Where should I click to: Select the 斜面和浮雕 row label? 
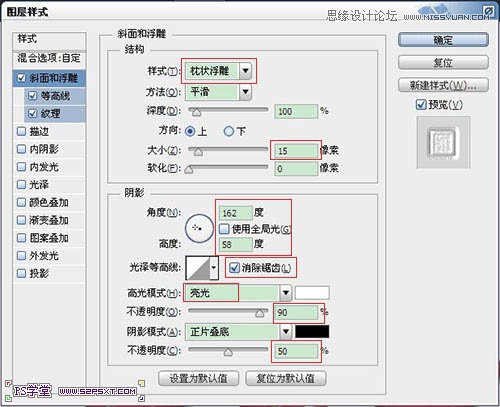click(54, 78)
